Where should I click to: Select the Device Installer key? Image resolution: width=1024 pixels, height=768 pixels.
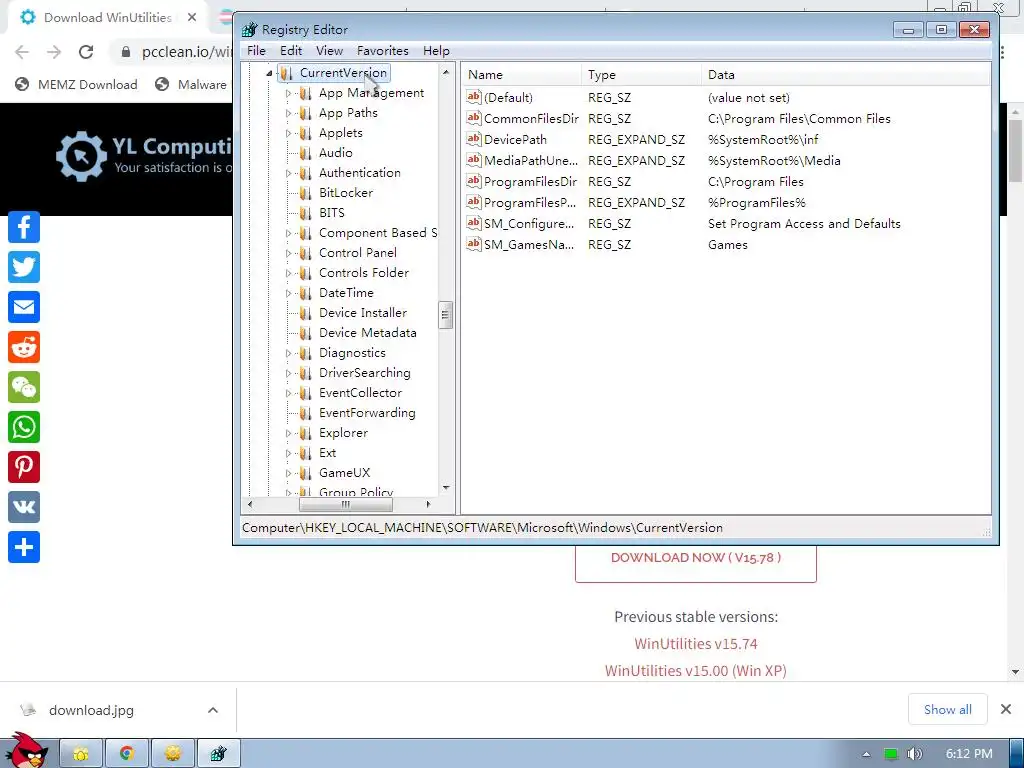point(362,313)
